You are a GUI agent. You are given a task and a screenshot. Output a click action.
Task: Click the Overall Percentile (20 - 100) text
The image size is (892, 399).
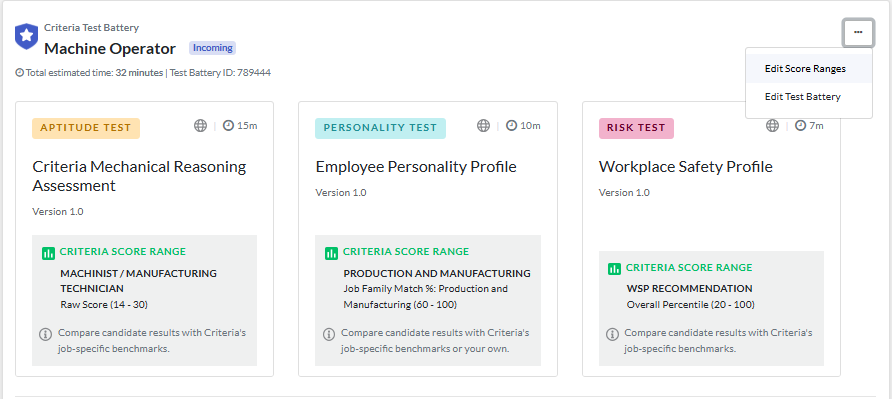click(x=691, y=305)
